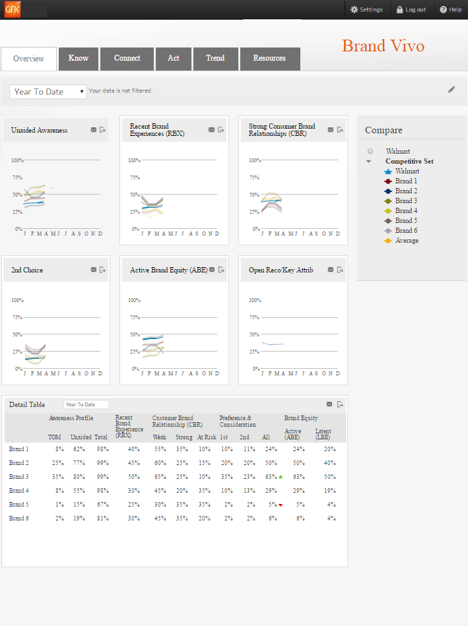Click Preference & Consideration group header
Screen dimensions: 468x626
tap(238, 421)
